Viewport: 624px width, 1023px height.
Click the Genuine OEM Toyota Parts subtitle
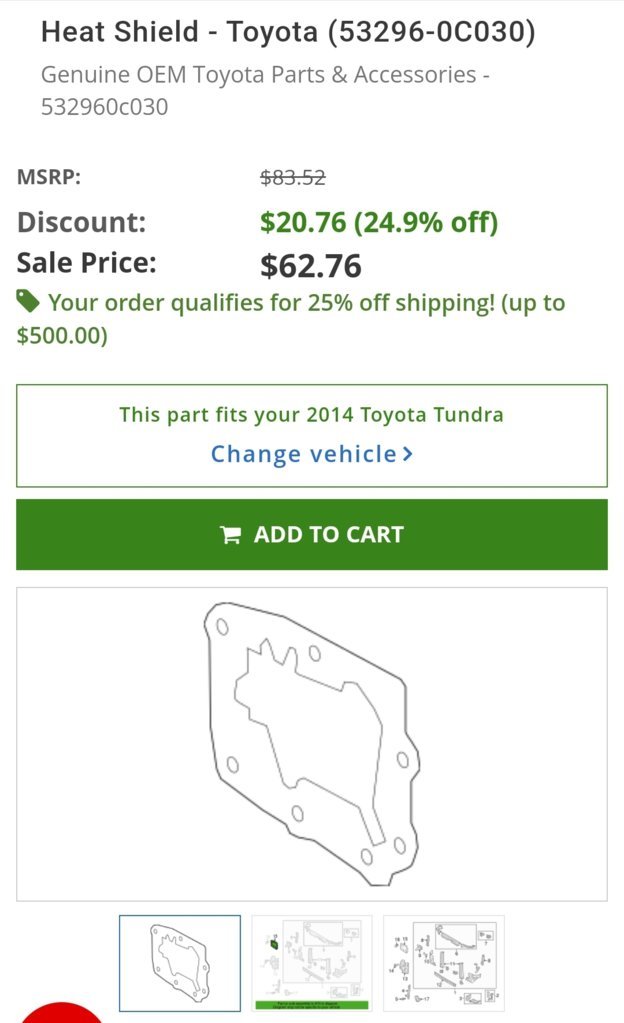(x=265, y=90)
